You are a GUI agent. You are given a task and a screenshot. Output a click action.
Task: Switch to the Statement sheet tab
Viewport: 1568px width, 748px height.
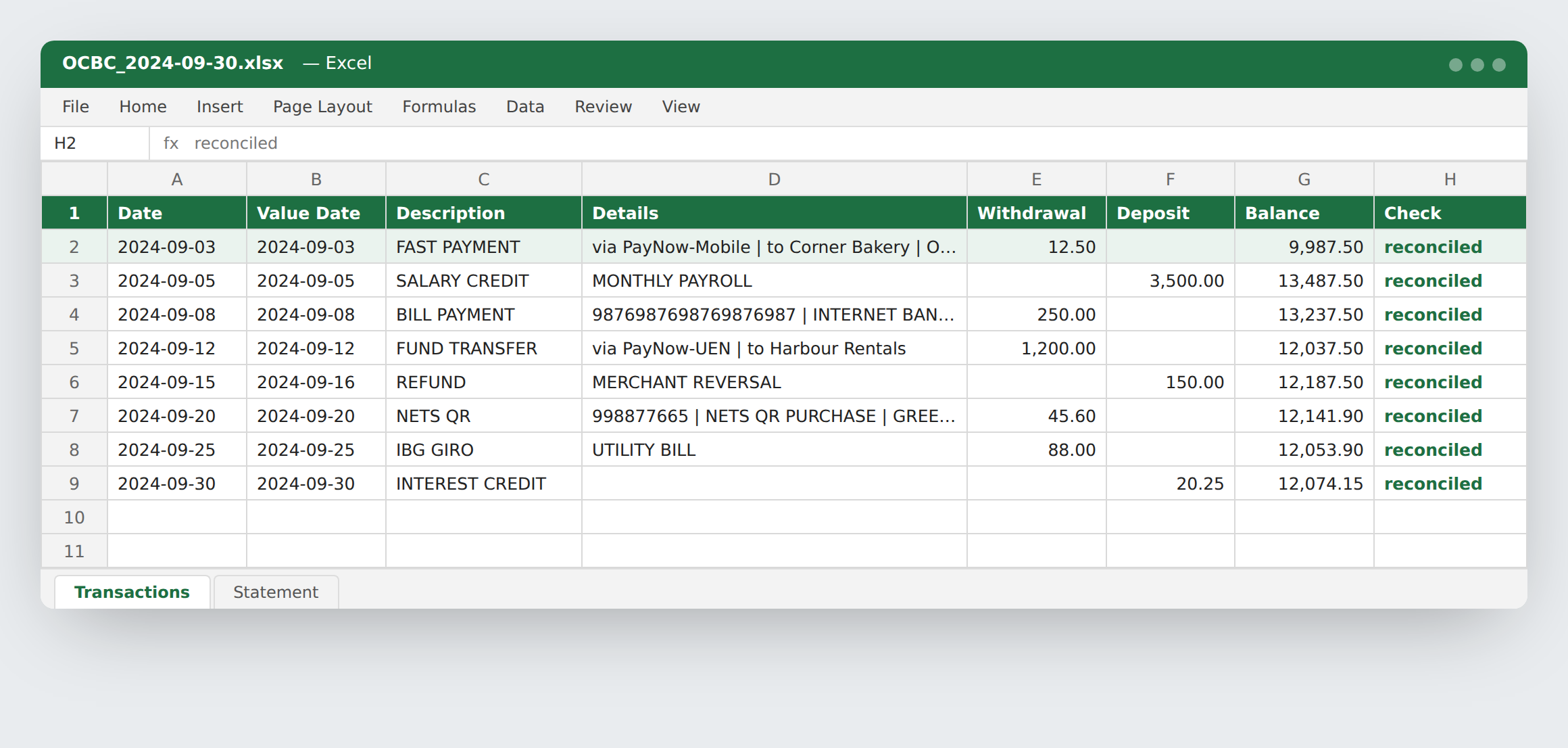click(x=276, y=592)
